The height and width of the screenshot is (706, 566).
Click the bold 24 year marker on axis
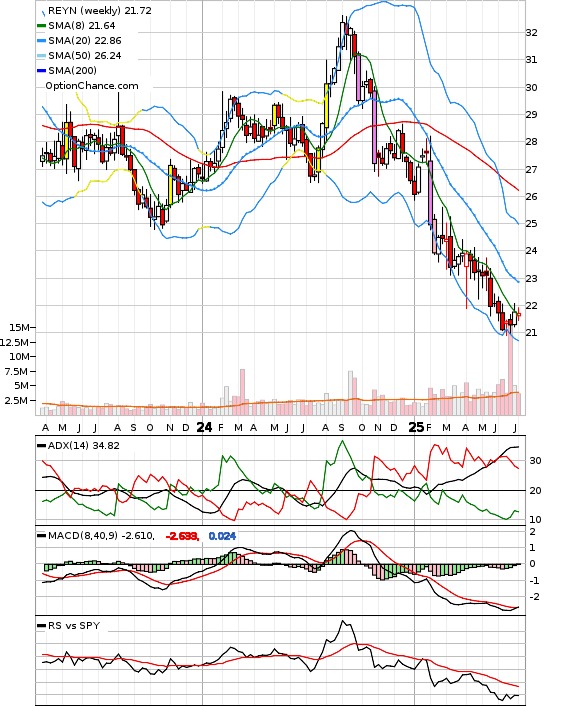tap(204, 427)
